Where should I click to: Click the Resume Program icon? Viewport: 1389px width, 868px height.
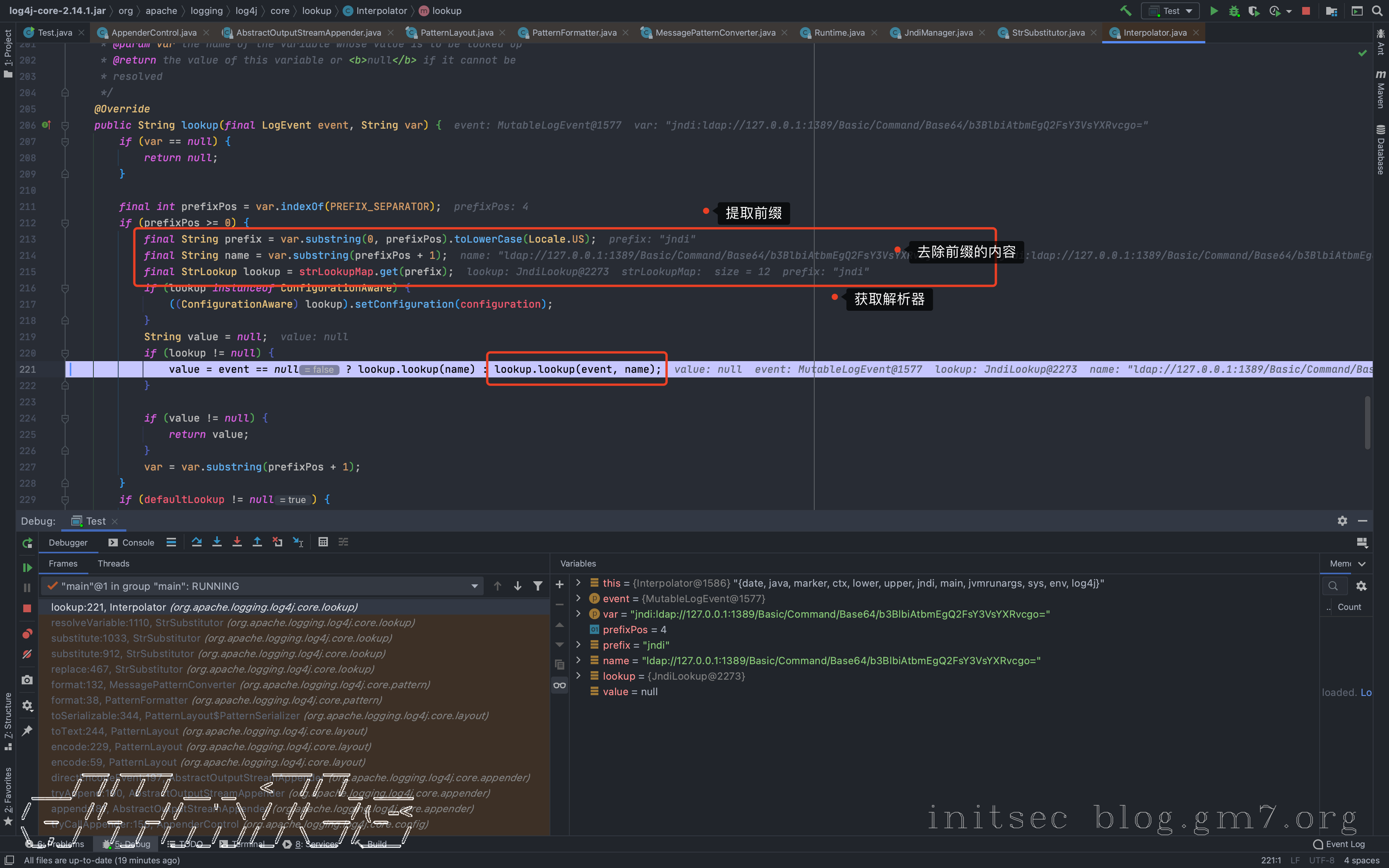point(27,567)
